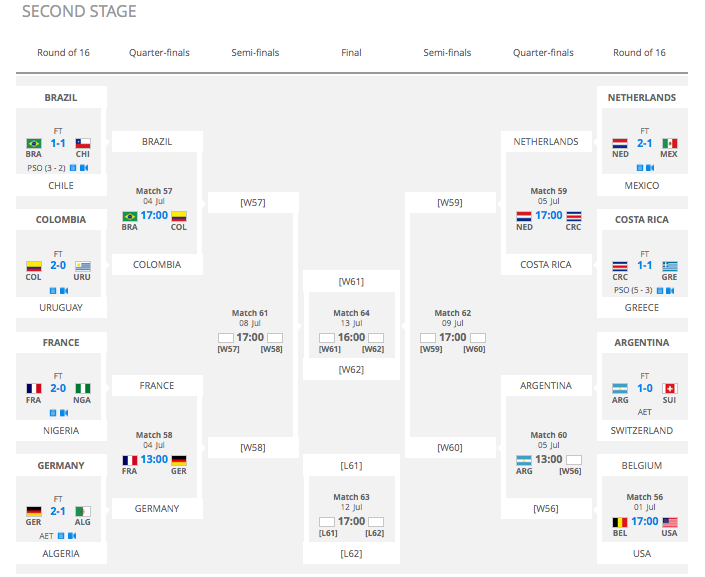The width and height of the screenshot is (705, 577).
Task: Click the Uruguay flag above URU
Action: pyautogui.click(x=83, y=266)
